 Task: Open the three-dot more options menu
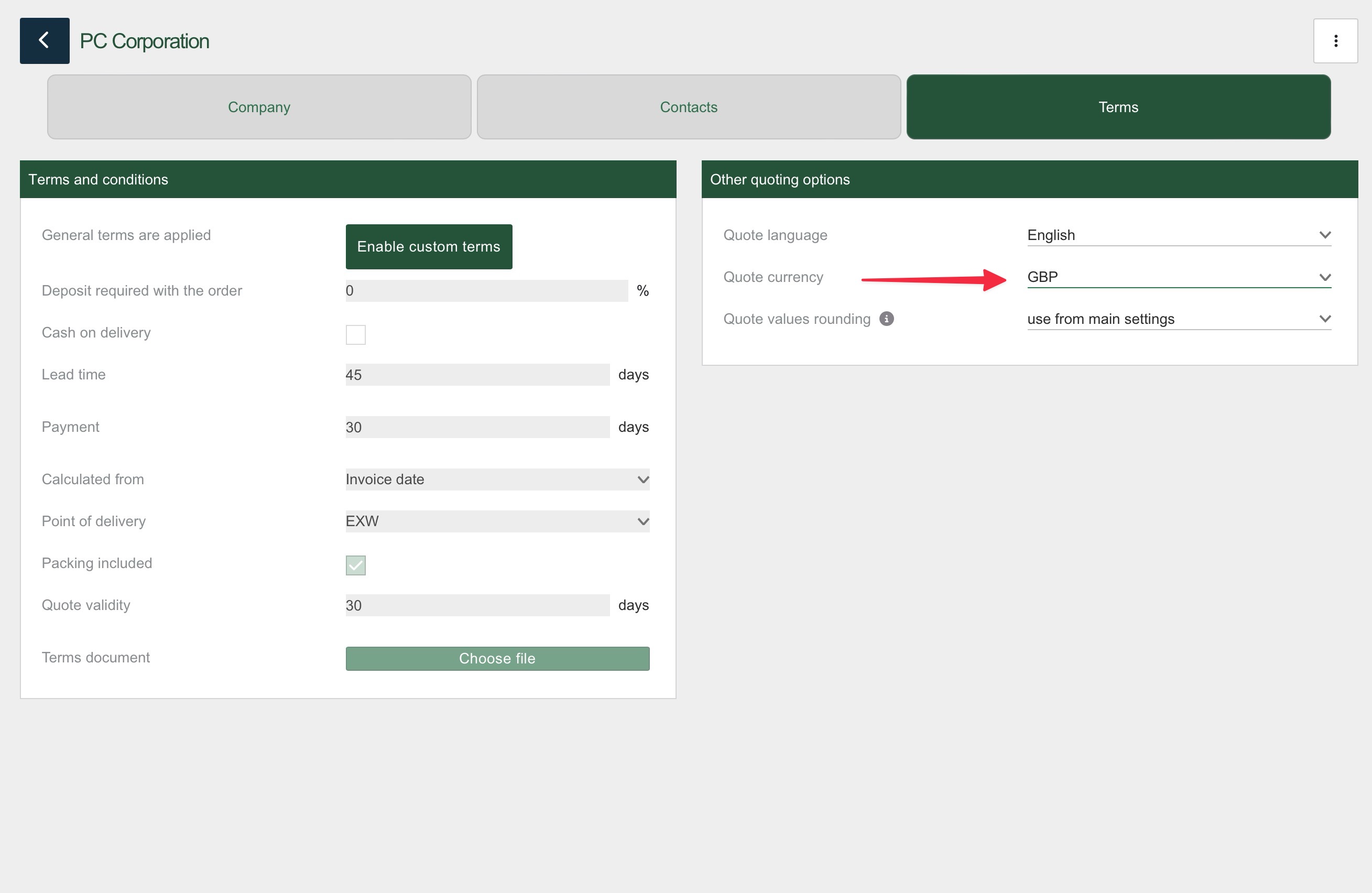[x=1335, y=41]
